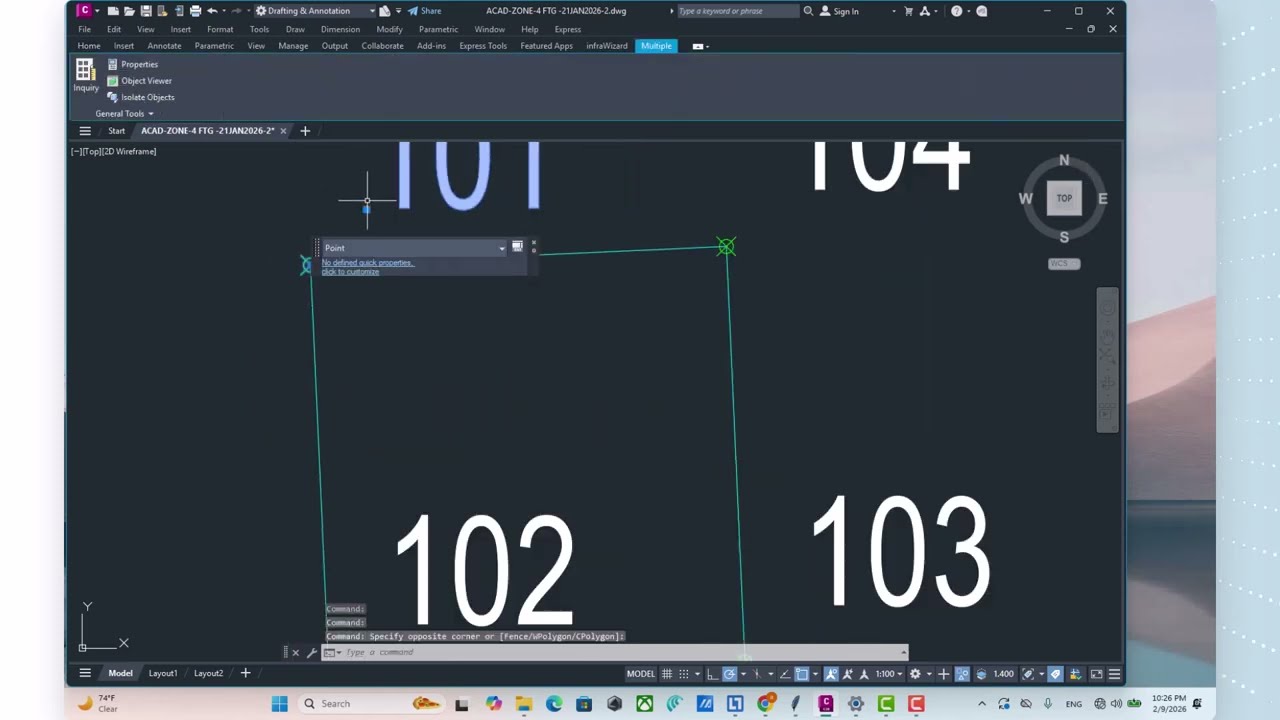Viewport: 1280px width, 720px height.
Task: Click Sign In
Action: coord(839,11)
